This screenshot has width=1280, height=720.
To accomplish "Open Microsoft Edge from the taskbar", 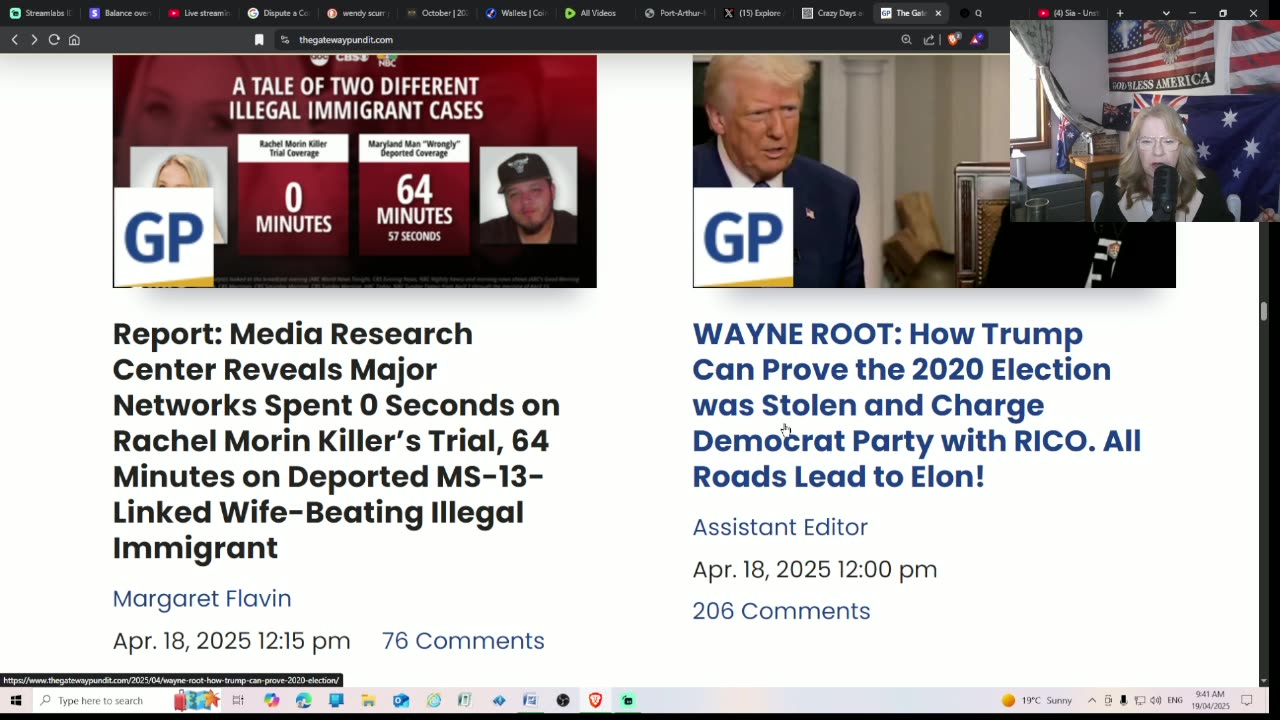I will click(x=304, y=700).
